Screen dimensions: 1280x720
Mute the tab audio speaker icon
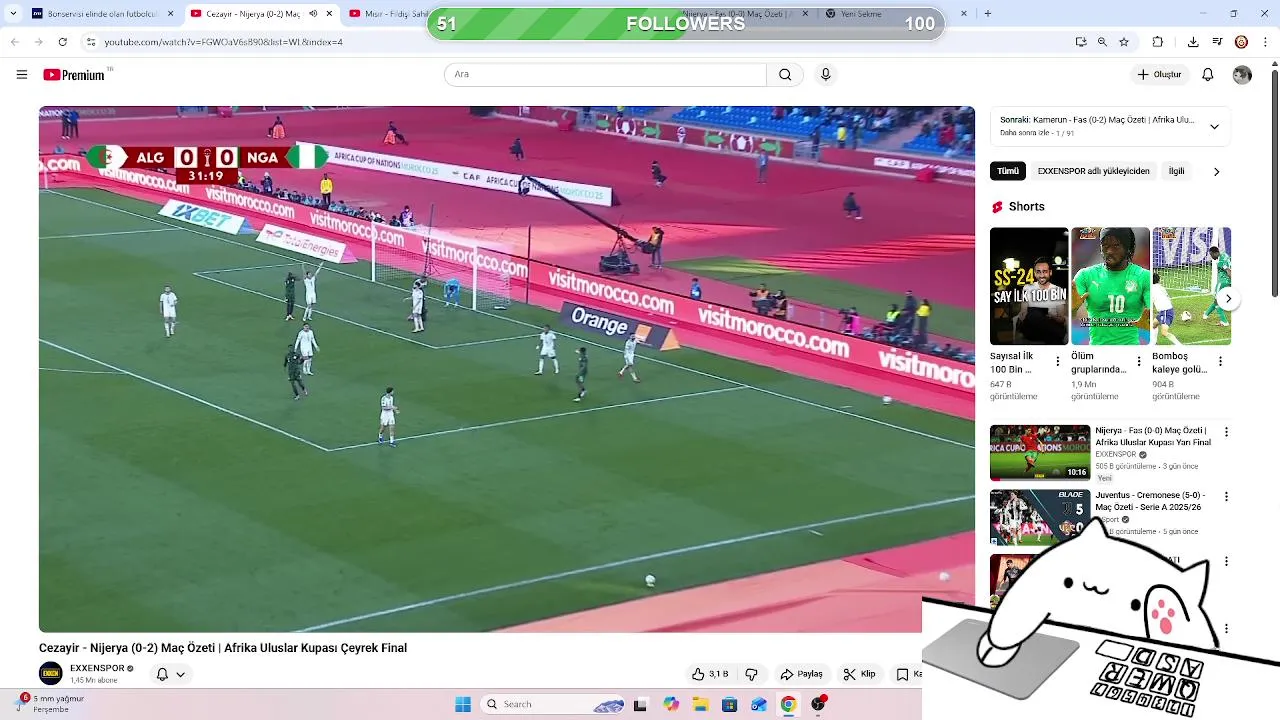(x=313, y=14)
